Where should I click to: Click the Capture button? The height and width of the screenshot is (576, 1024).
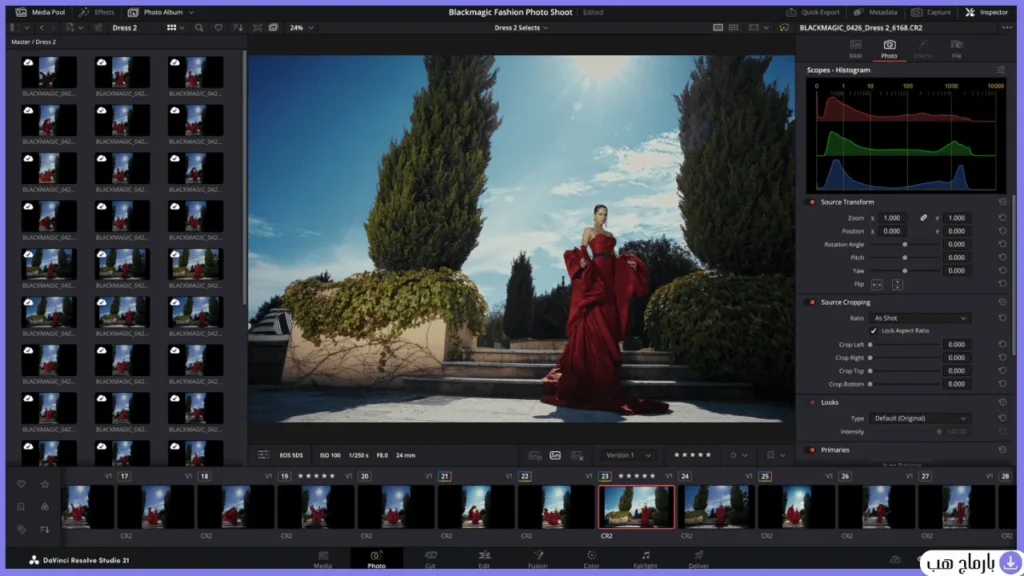tap(931, 12)
